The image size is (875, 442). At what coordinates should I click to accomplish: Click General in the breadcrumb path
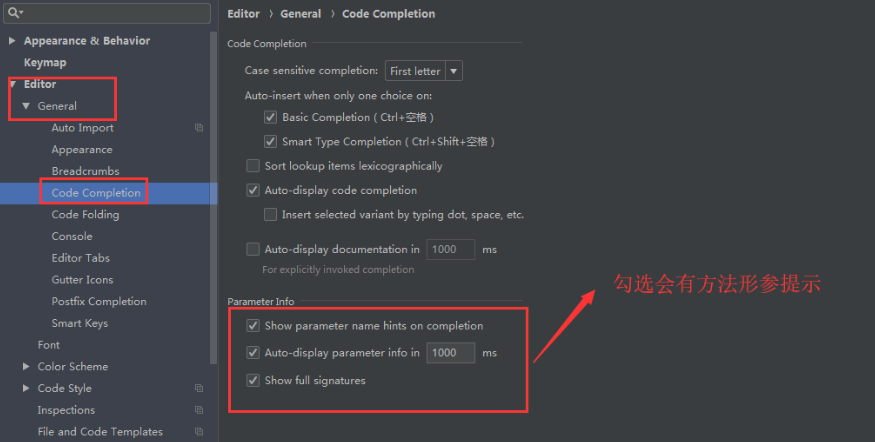click(300, 14)
